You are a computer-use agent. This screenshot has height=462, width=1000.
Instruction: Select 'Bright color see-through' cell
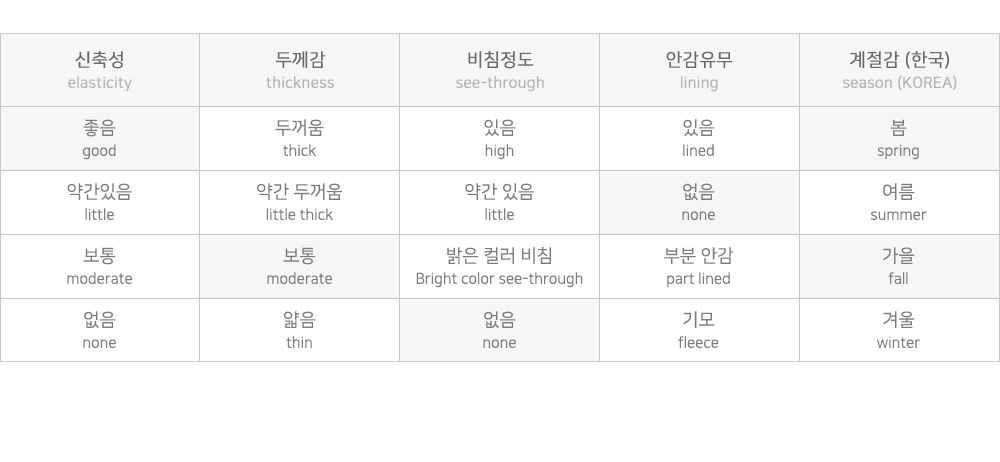(x=499, y=266)
